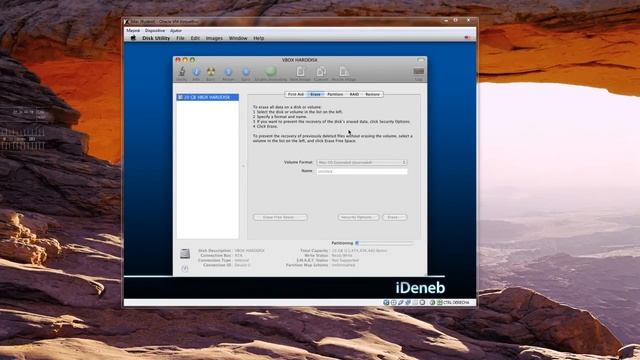Viewport: 640px width, 360px height.
Task: Open the Disk Utility menu
Action: (156, 38)
